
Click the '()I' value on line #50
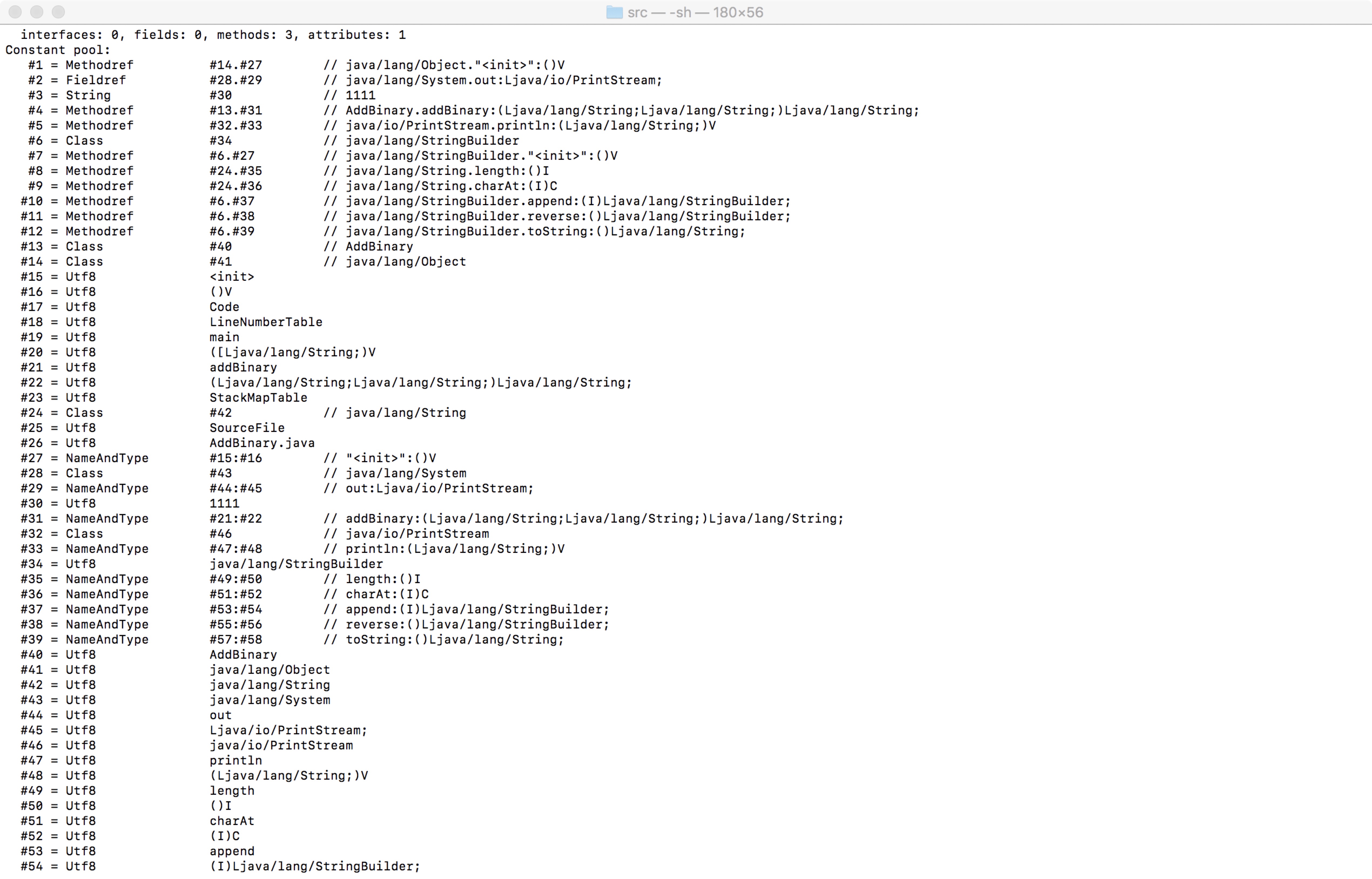point(221,806)
